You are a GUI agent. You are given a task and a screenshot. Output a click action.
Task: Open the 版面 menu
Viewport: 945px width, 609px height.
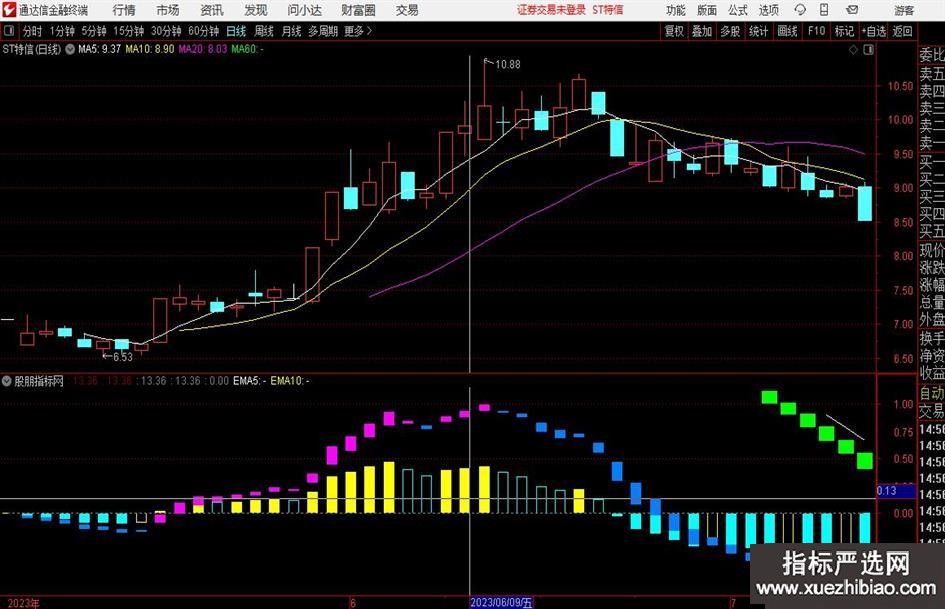(706, 10)
